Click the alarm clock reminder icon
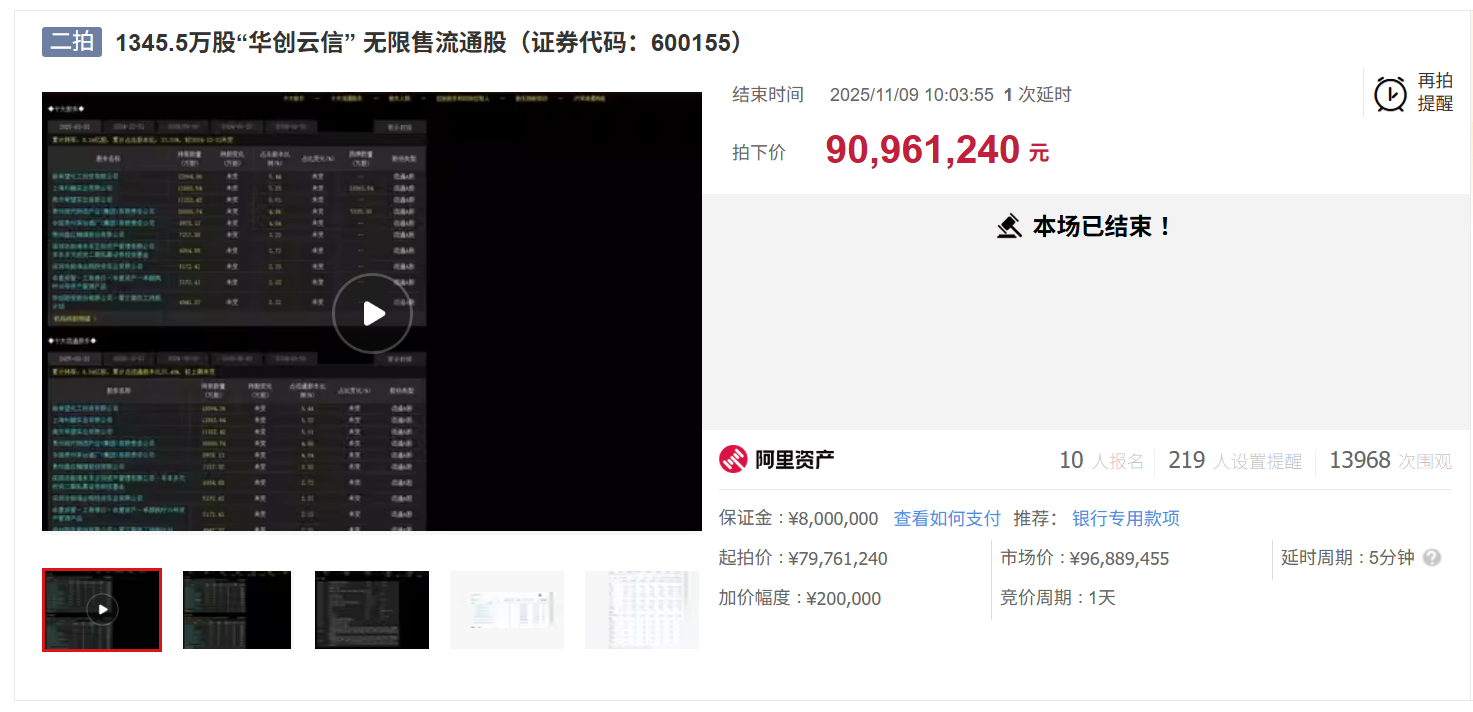This screenshot has width=1473, height=712. click(x=1390, y=94)
